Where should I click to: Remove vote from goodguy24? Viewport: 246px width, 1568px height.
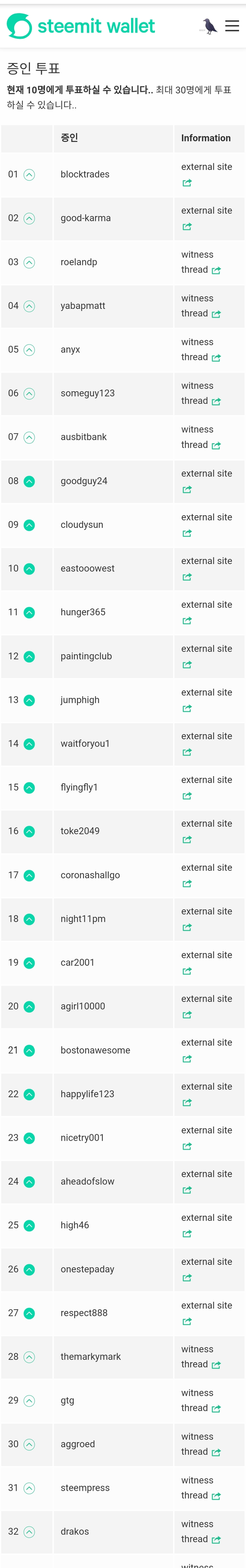click(x=29, y=481)
